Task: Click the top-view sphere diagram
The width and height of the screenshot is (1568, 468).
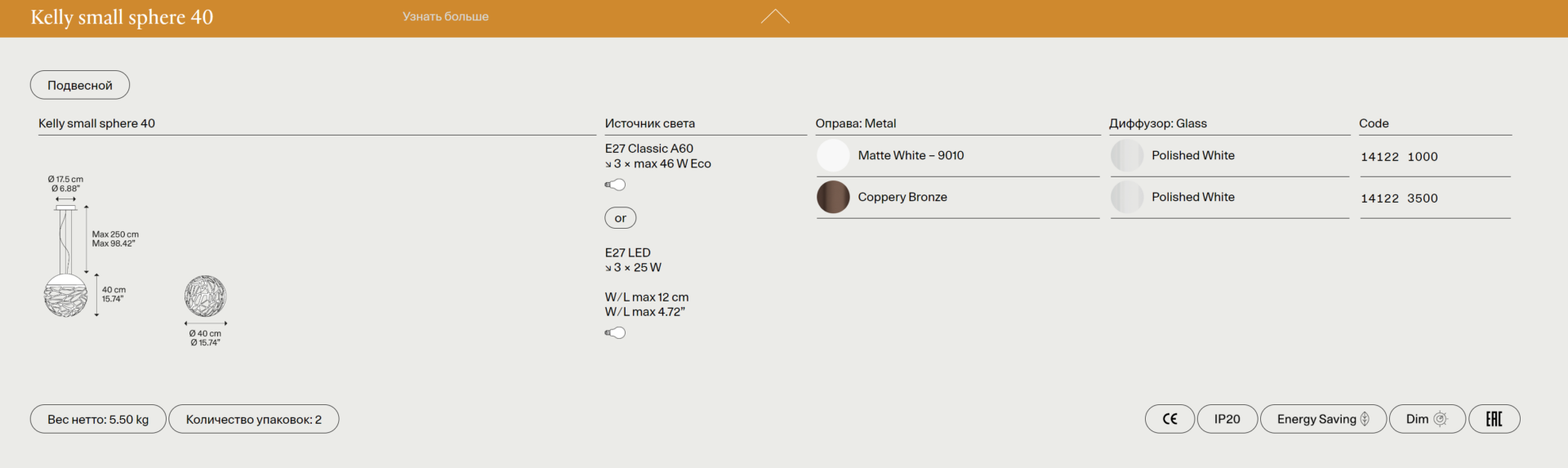Action: (x=205, y=296)
